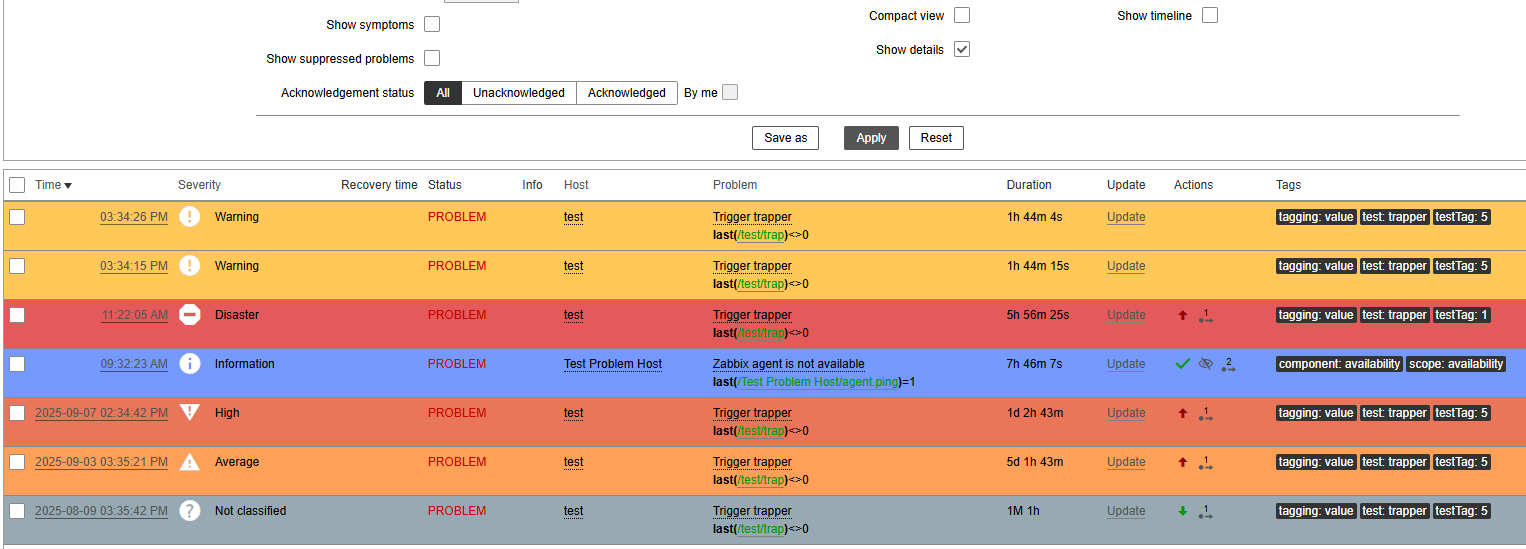Click the testTag: 1 tag
This screenshot has height=549, width=1526.
[1461, 315]
